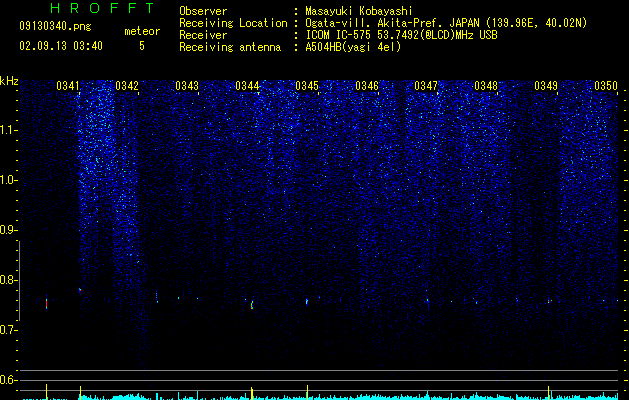629x400 pixels.
Task: Click the 0342 time marker
Action: [127, 86]
